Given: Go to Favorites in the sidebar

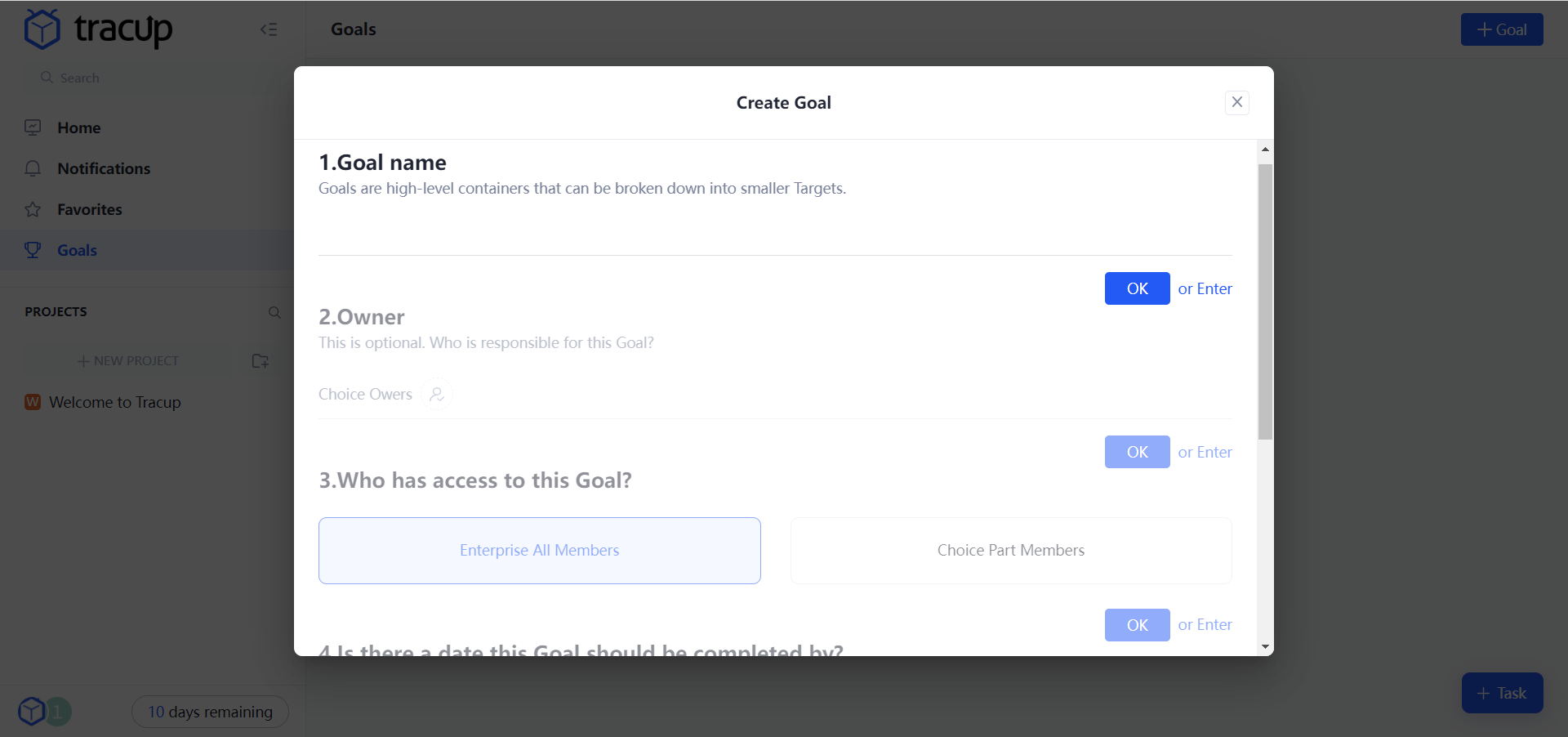Looking at the screenshot, I should point(89,209).
